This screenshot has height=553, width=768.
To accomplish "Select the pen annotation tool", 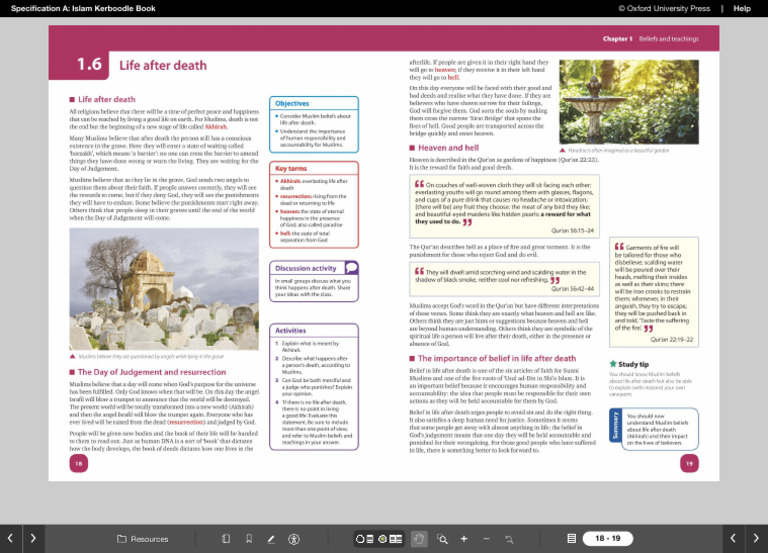I will 271,539.
